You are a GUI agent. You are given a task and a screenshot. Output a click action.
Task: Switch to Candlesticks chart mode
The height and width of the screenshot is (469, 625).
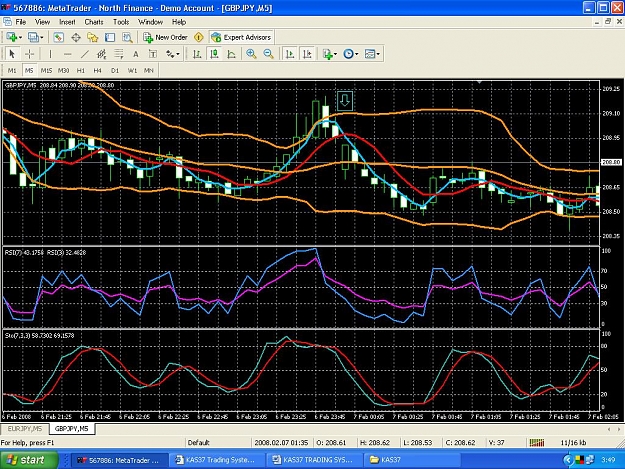[x=214, y=54]
